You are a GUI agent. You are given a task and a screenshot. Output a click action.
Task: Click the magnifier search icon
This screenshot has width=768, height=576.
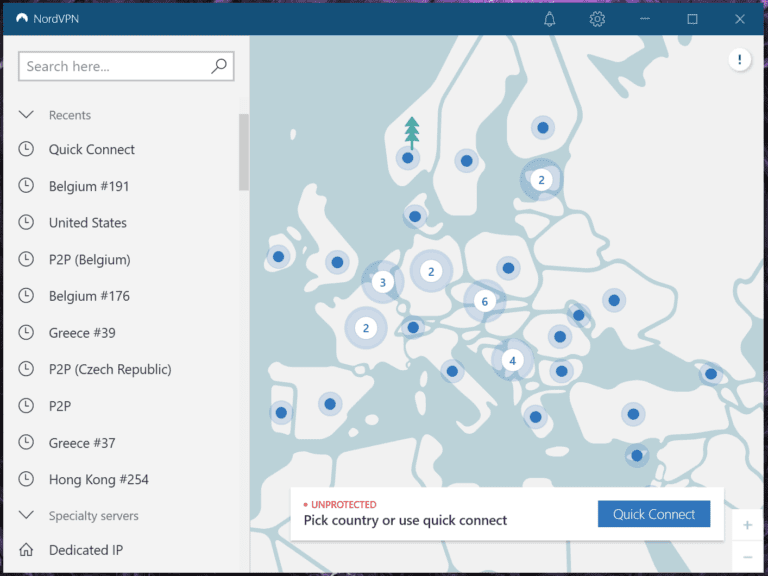click(x=219, y=66)
